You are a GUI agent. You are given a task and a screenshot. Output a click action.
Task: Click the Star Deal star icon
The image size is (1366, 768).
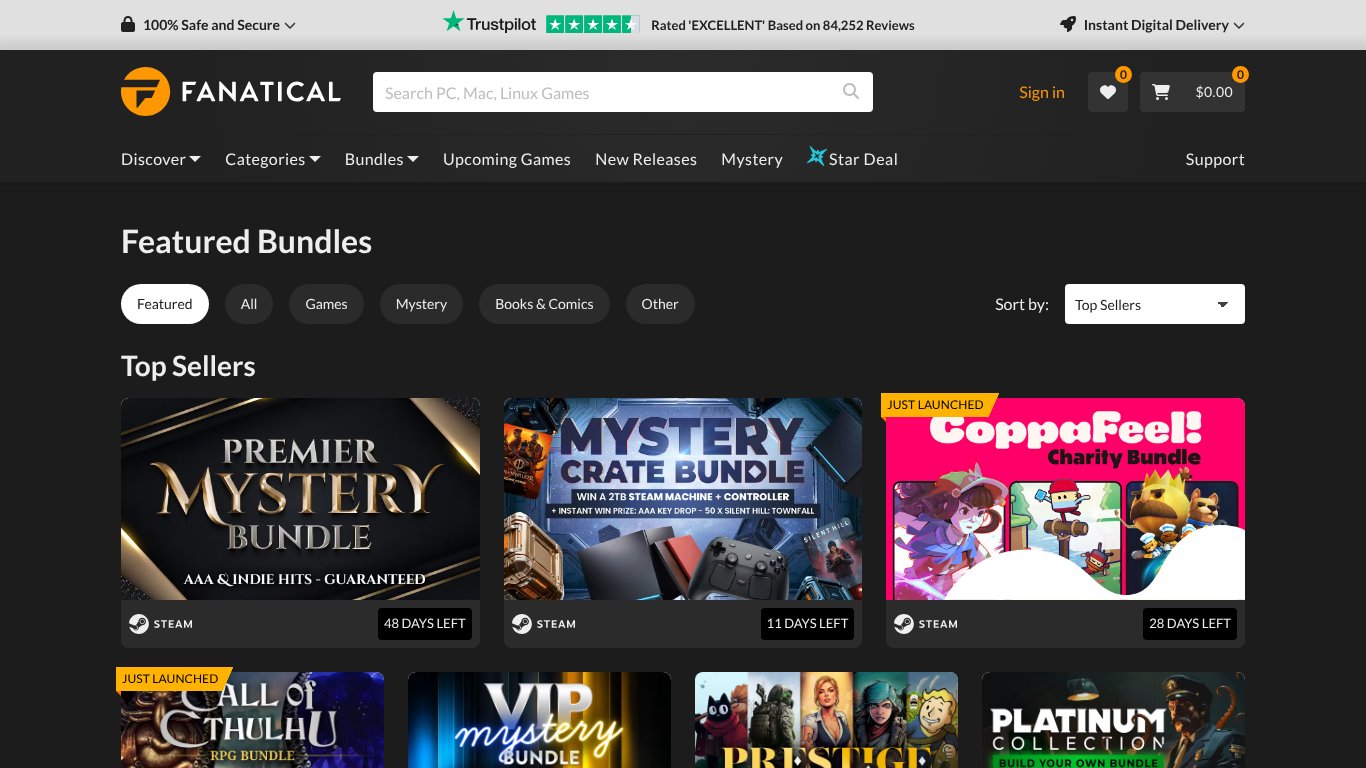816,157
